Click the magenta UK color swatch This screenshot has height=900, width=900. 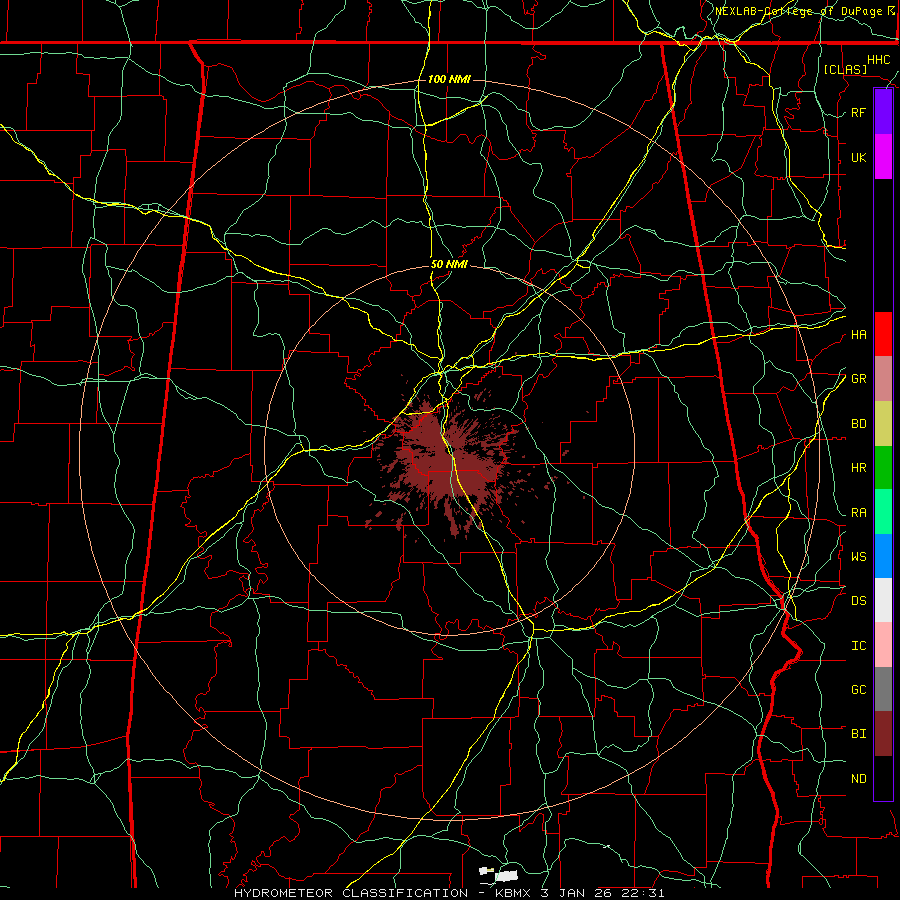[883, 157]
